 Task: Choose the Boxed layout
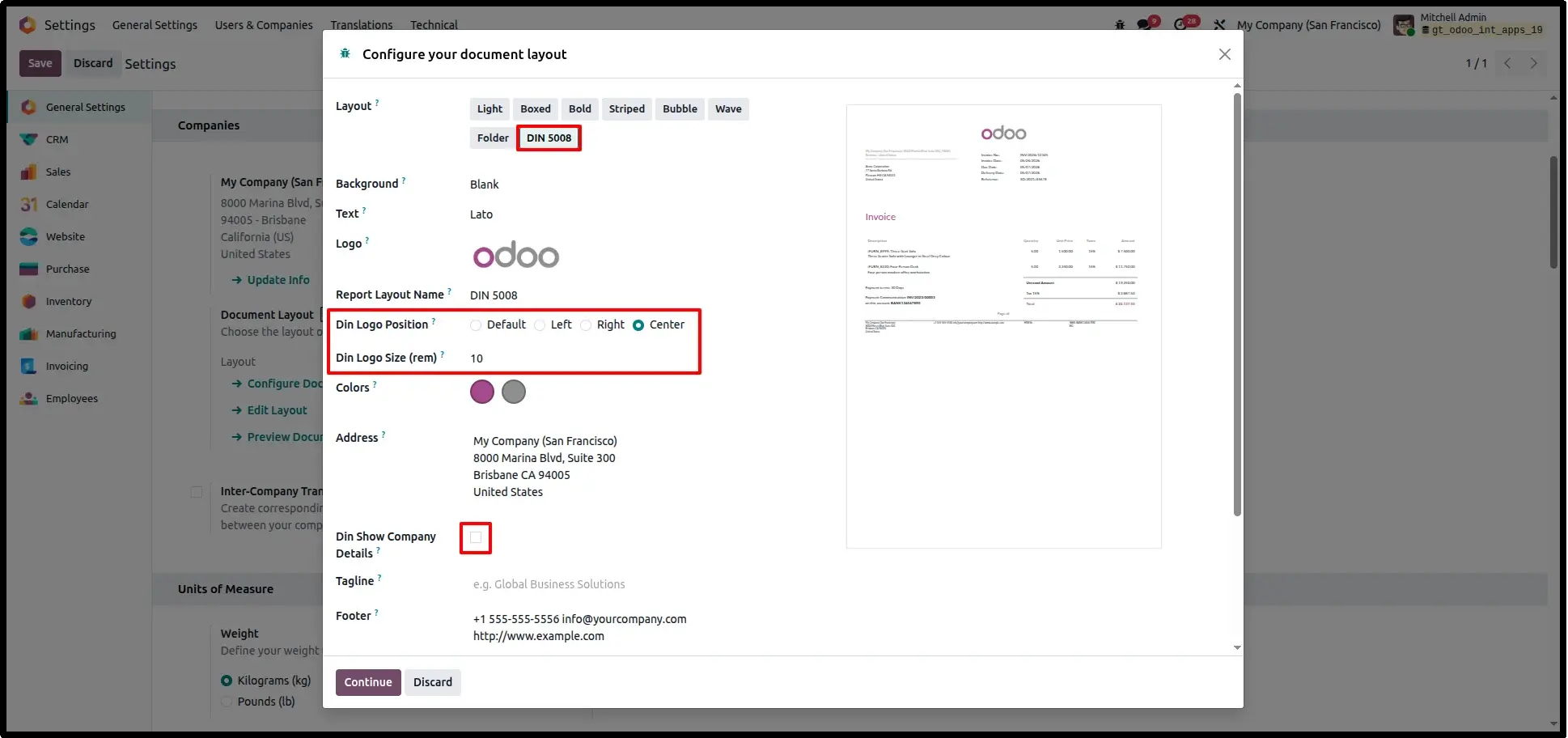pos(536,109)
